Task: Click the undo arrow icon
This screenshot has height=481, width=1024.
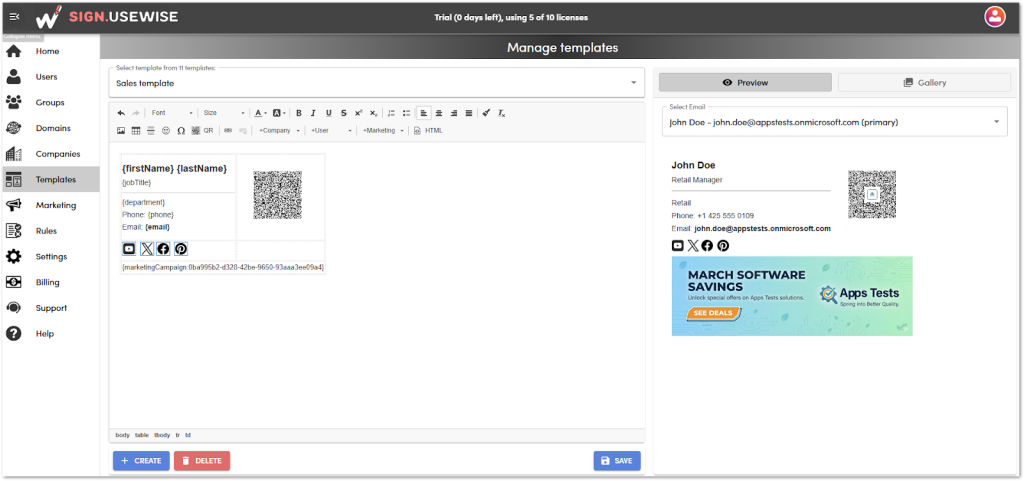Action: tap(121, 113)
